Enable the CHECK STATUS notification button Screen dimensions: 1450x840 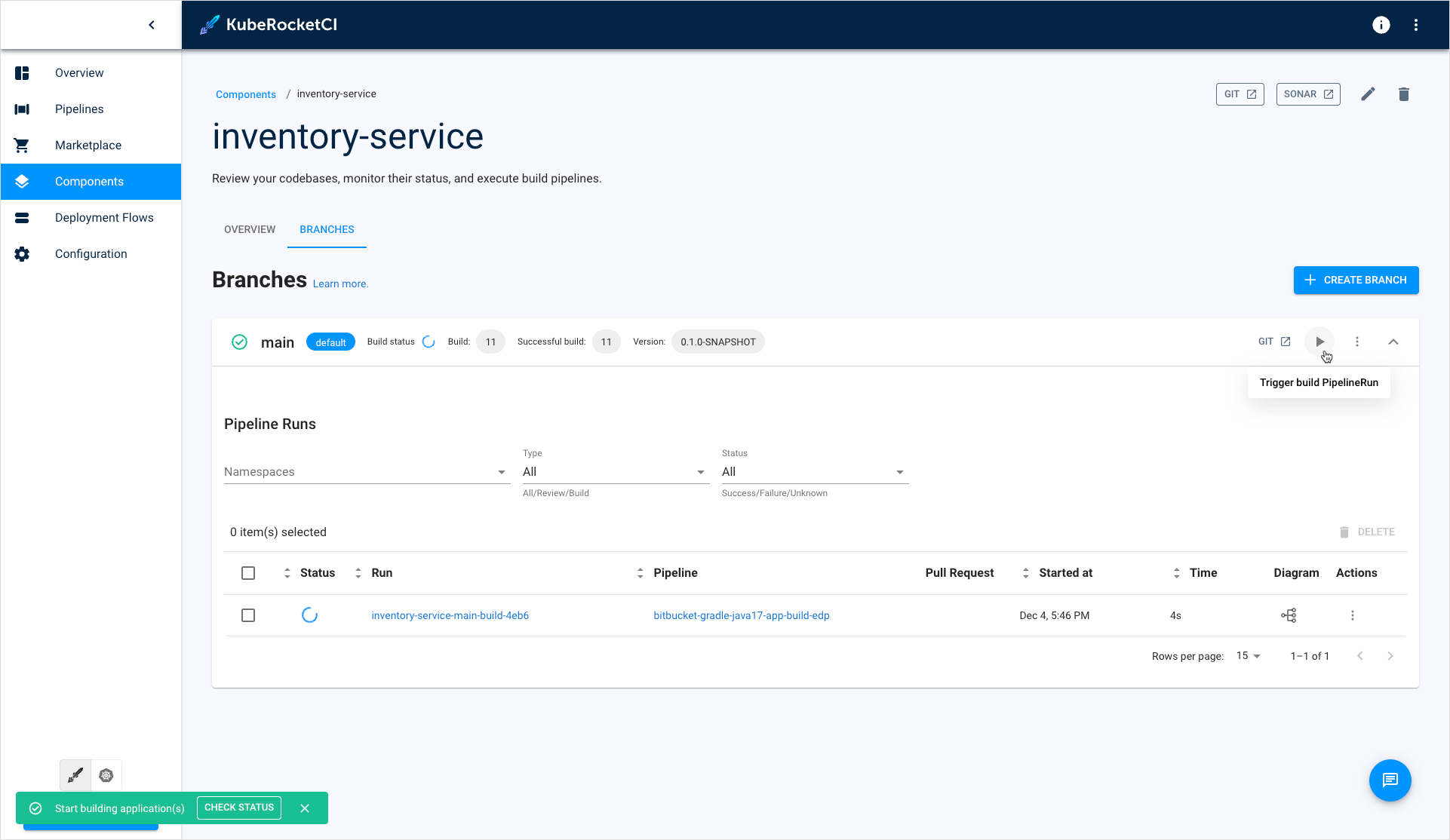pyautogui.click(x=239, y=808)
